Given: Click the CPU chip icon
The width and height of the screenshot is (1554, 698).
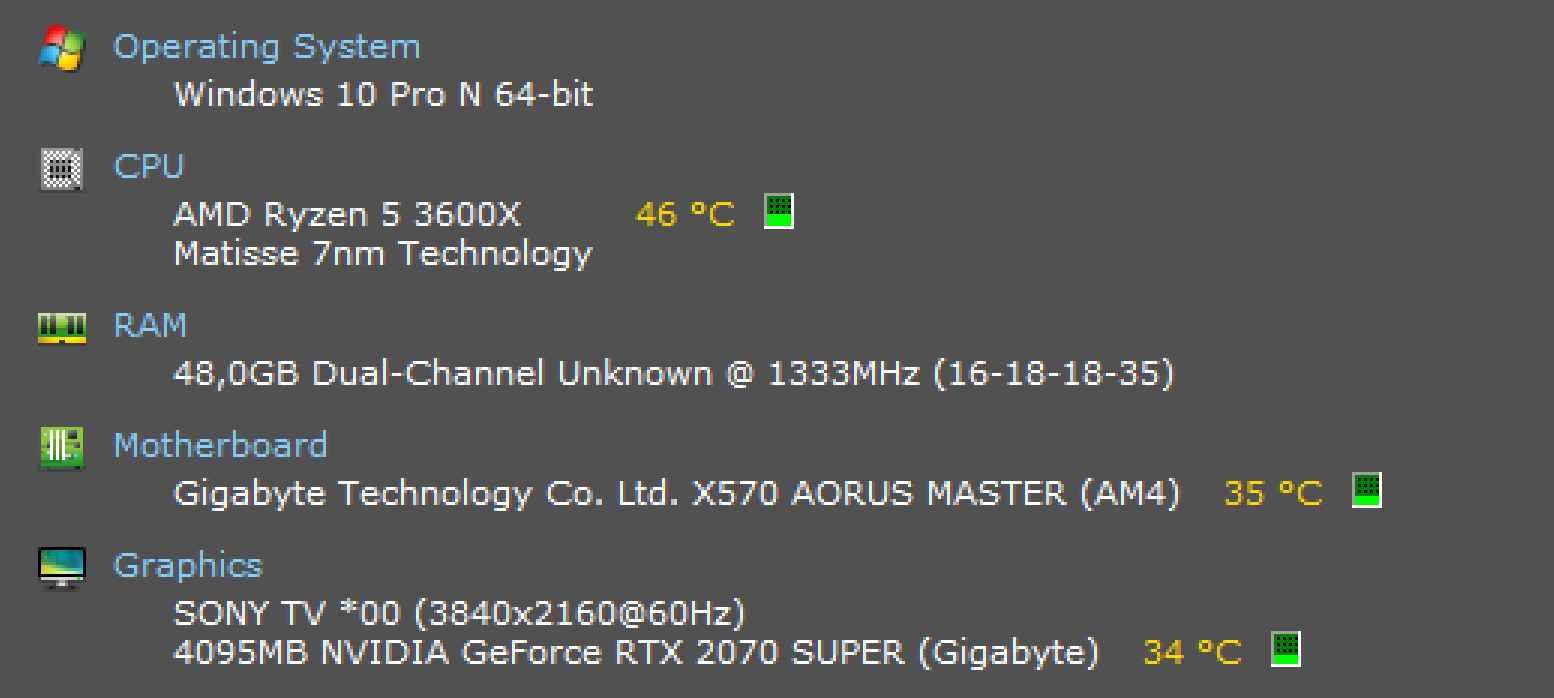Looking at the screenshot, I should click(62, 168).
